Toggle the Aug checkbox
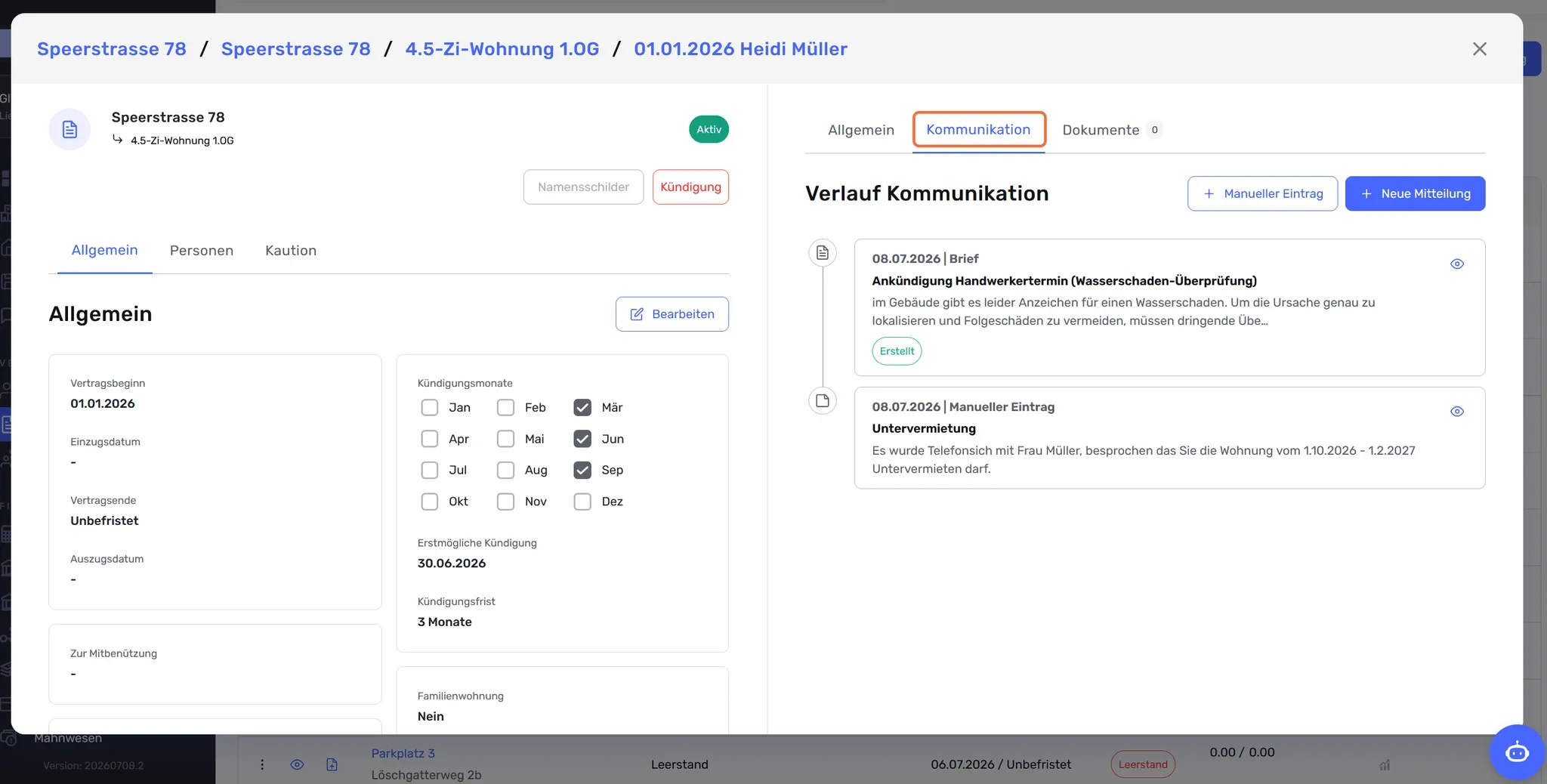This screenshot has width=1547, height=784. tap(505, 470)
